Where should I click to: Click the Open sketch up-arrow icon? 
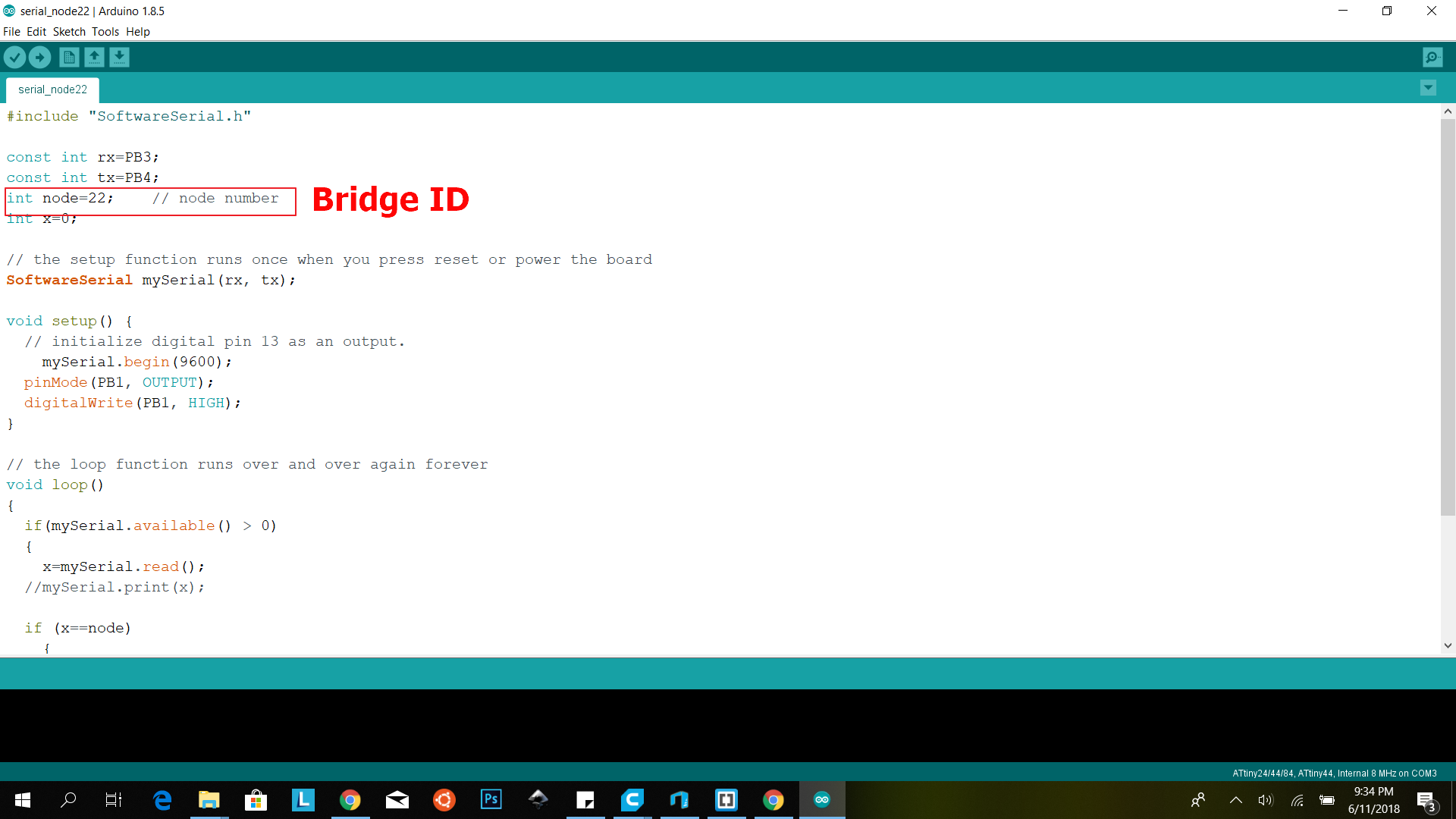pyautogui.click(x=94, y=57)
